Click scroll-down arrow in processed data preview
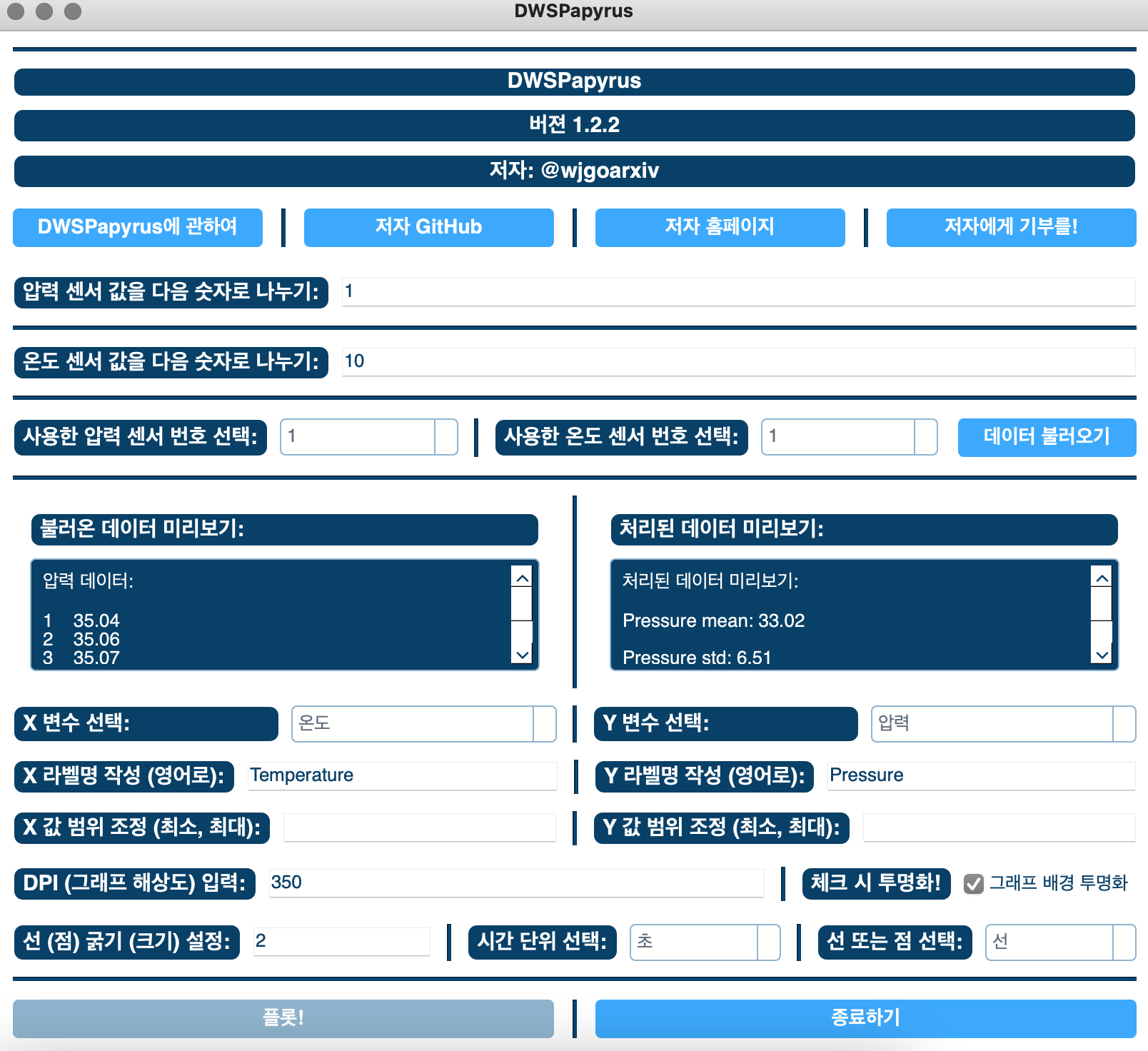 point(1102,654)
